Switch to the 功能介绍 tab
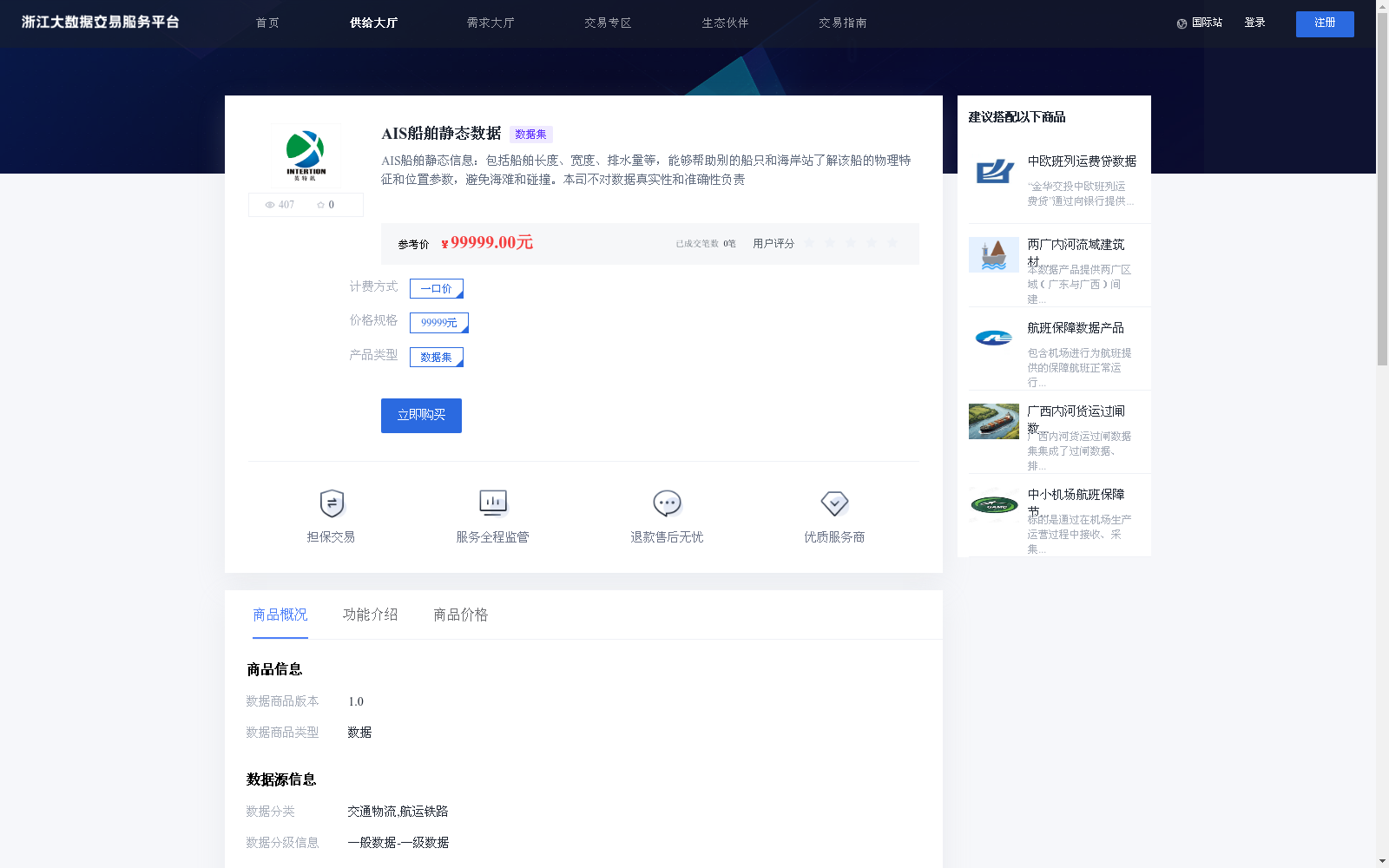Viewport: 1389px width, 868px height. [370, 615]
